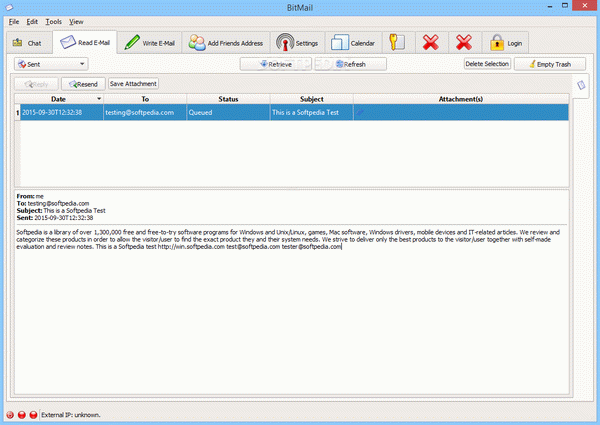
Task: Click the Queued status cell
Action: 228,112
